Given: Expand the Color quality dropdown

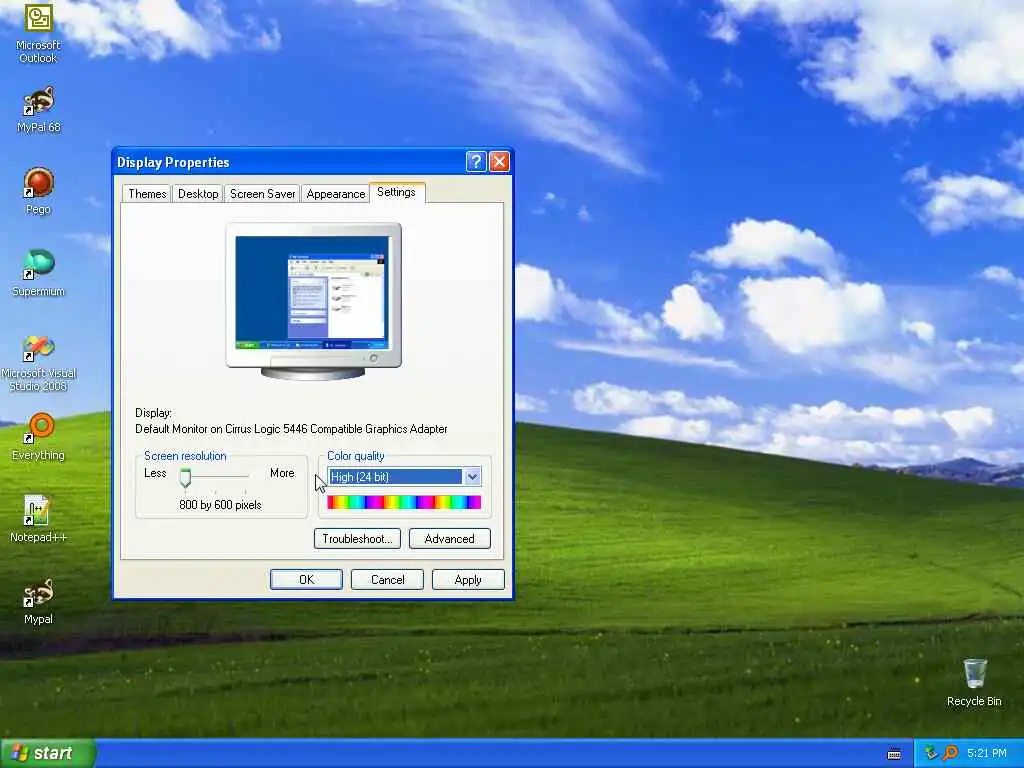Looking at the screenshot, I should [x=473, y=477].
